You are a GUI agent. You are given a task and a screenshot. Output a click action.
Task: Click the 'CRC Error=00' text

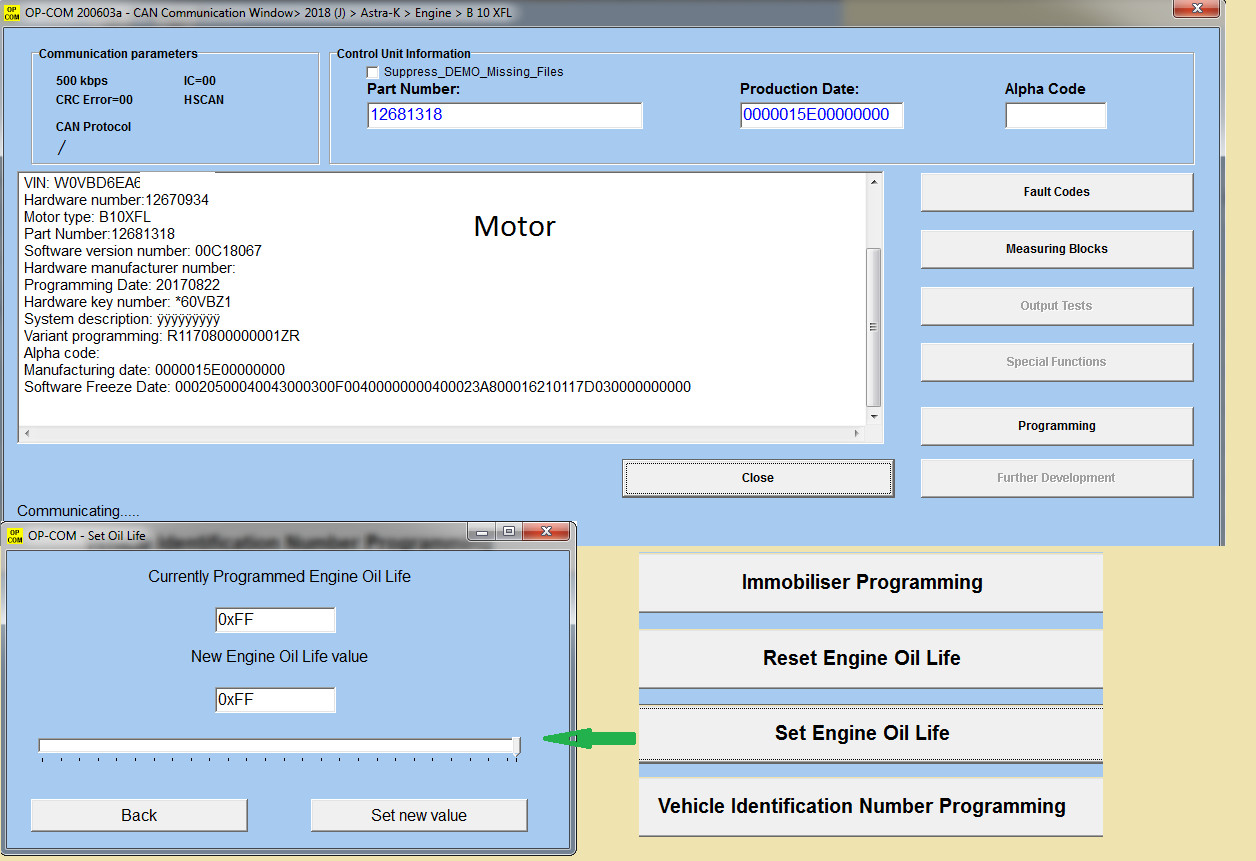[x=94, y=100]
